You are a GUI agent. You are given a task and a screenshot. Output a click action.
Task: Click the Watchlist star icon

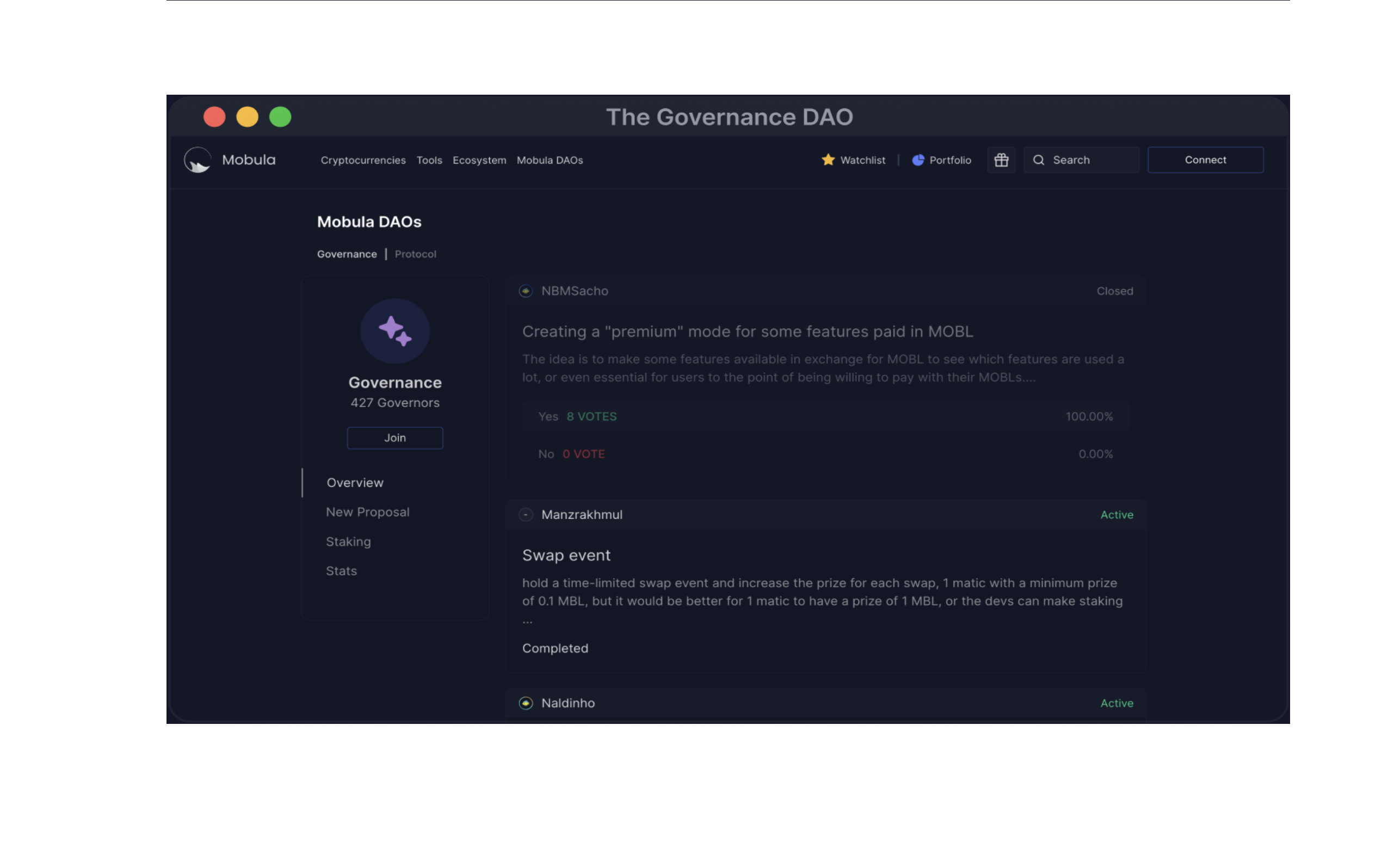pos(828,160)
